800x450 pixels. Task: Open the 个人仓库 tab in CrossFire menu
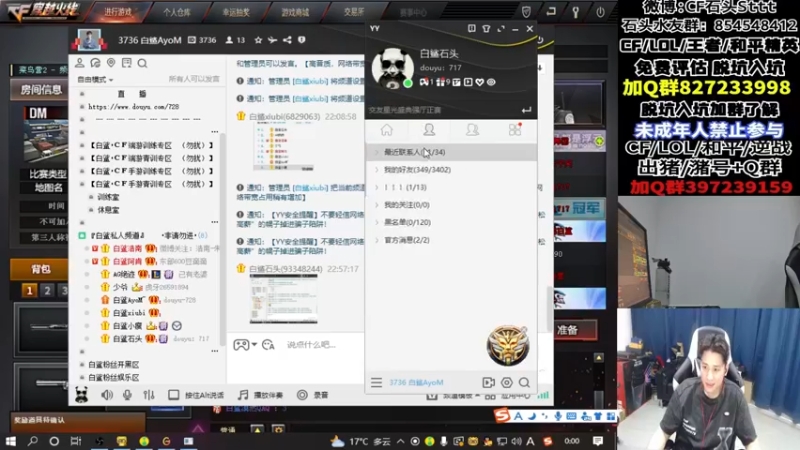tap(177, 12)
